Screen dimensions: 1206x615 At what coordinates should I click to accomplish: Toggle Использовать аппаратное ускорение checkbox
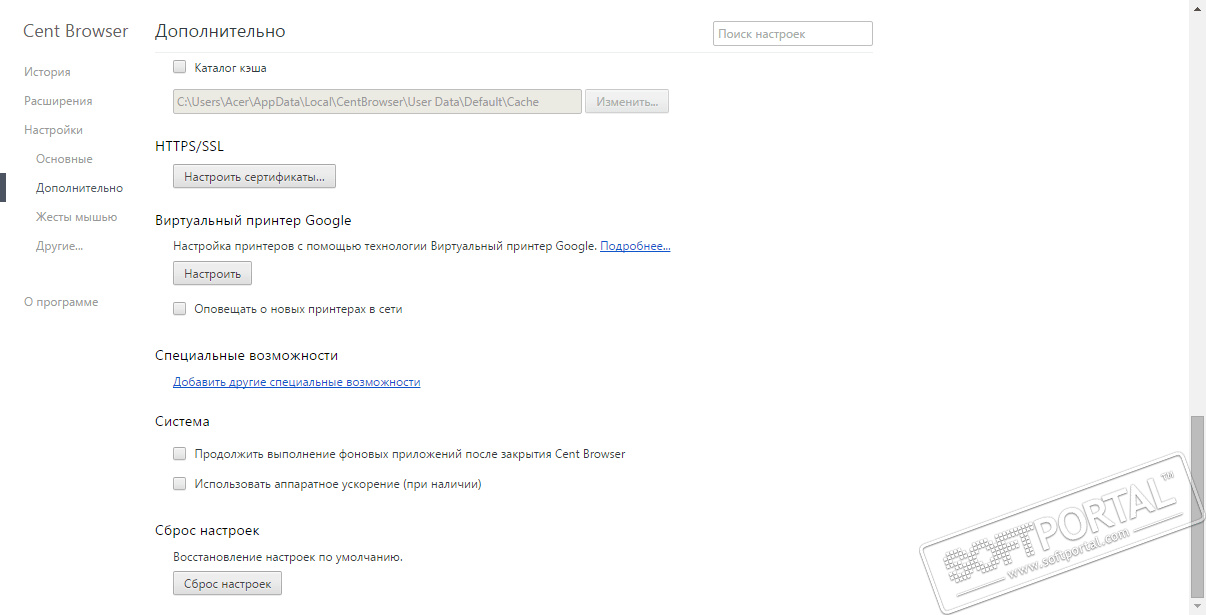pyautogui.click(x=180, y=484)
